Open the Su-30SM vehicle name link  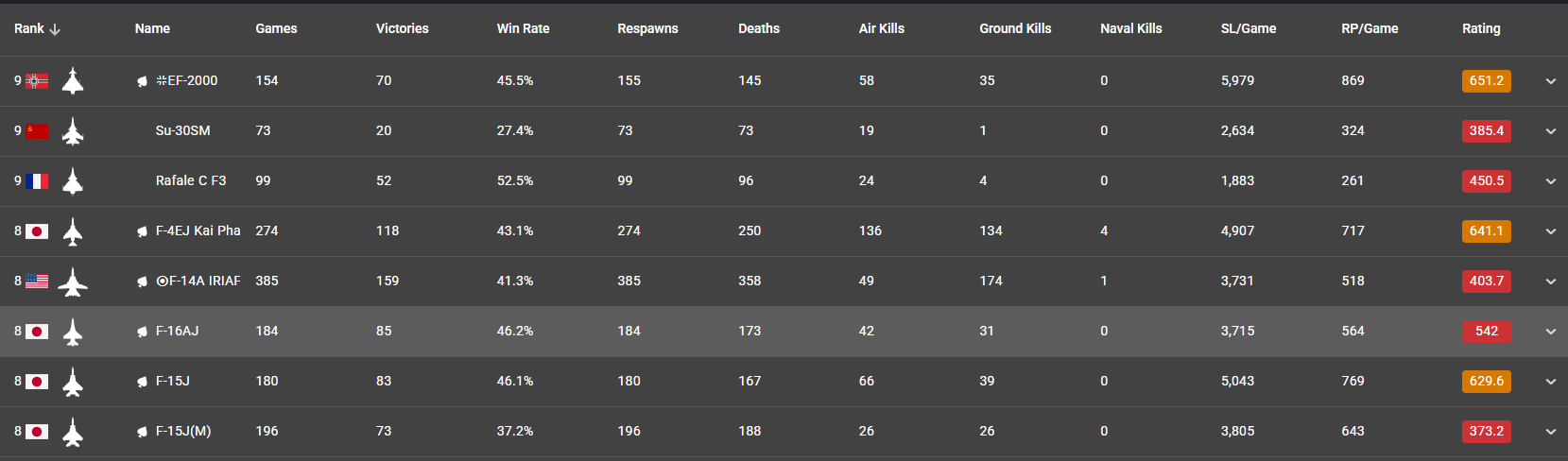click(x=182, y=131)
